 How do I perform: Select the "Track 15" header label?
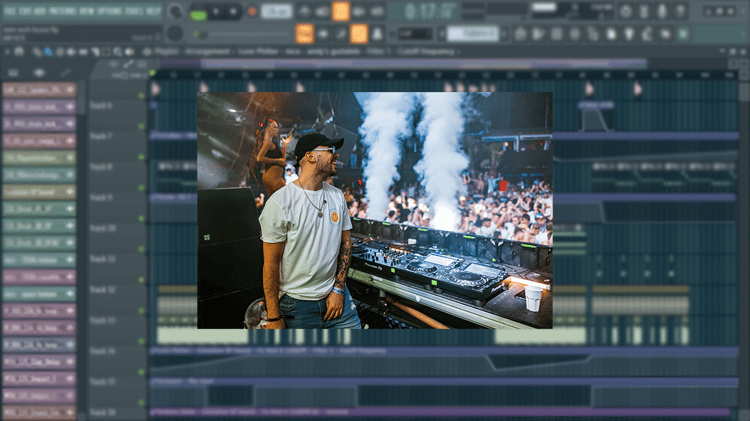(102, 381)
